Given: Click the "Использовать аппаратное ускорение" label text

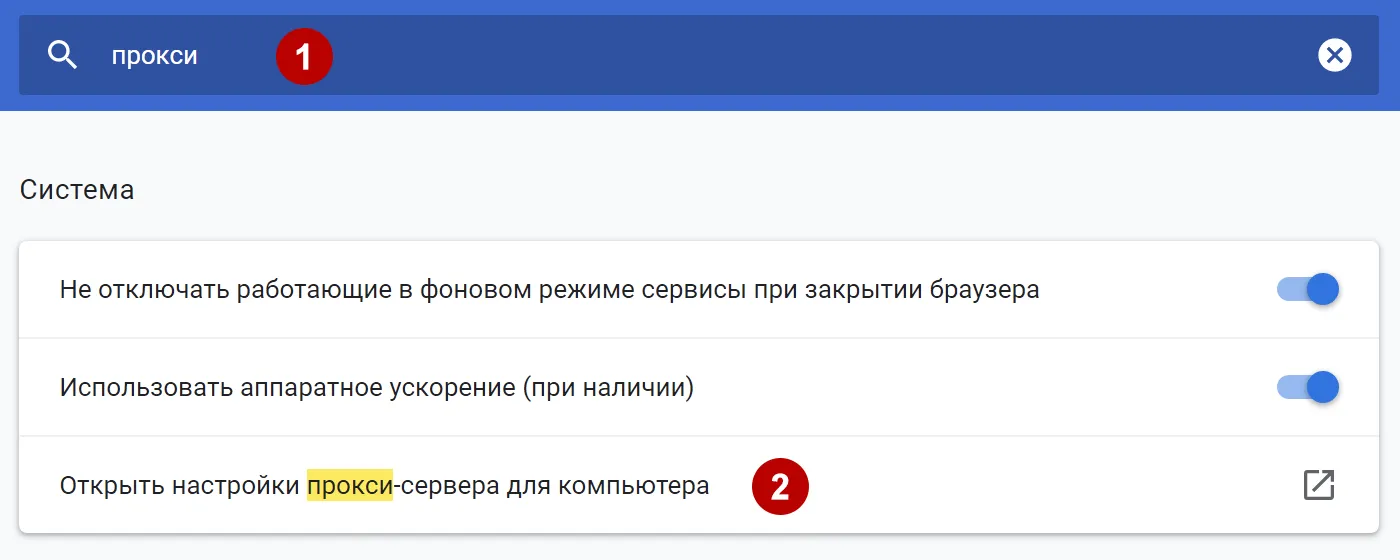Looking at the screenshot, I should pos(285,387).
